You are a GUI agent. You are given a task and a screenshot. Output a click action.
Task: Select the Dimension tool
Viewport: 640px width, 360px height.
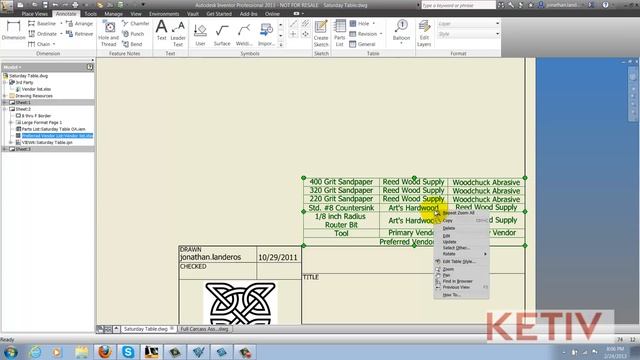[13, 31]
